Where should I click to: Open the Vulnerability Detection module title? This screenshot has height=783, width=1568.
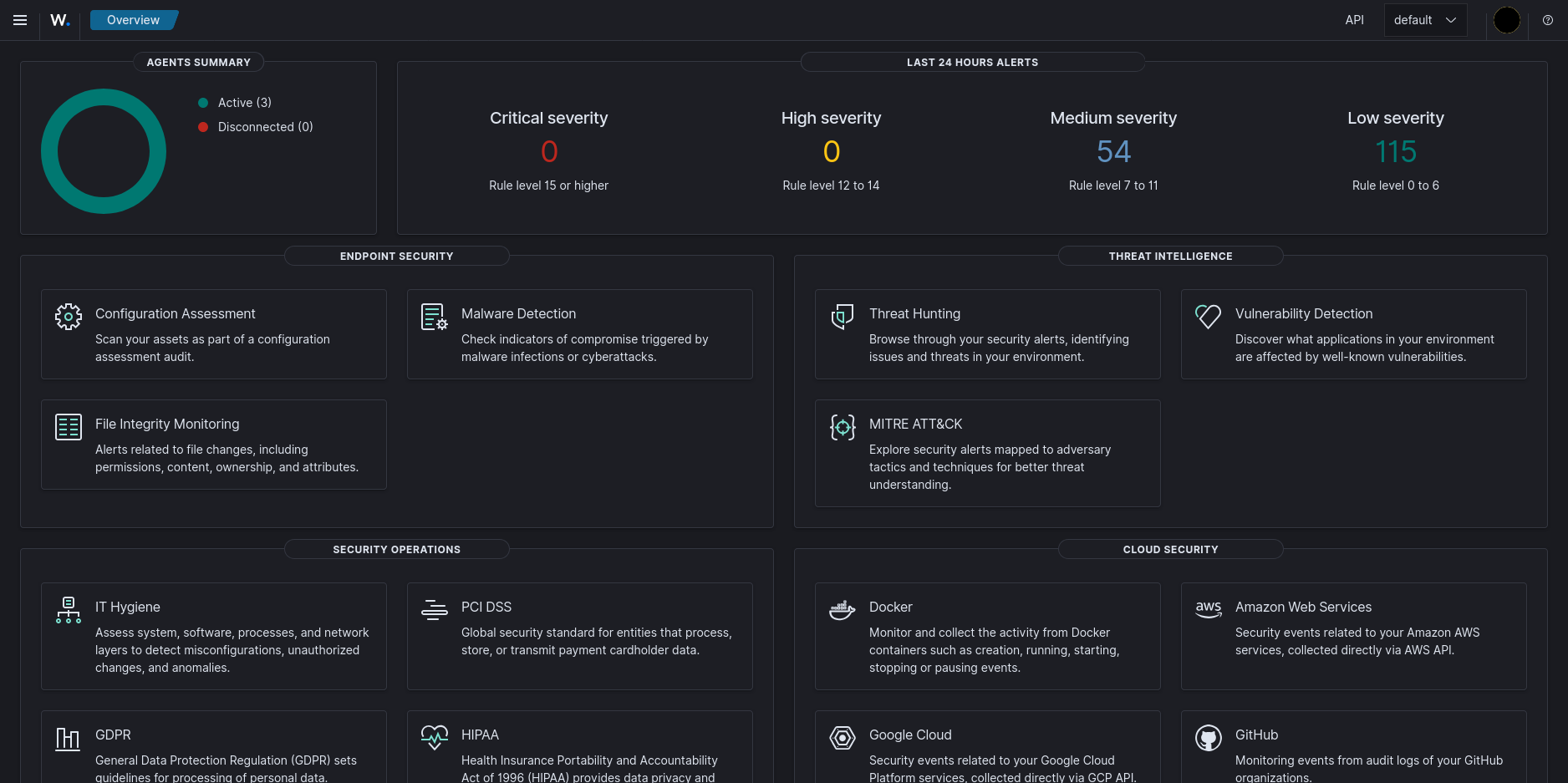coord(1304,313)
